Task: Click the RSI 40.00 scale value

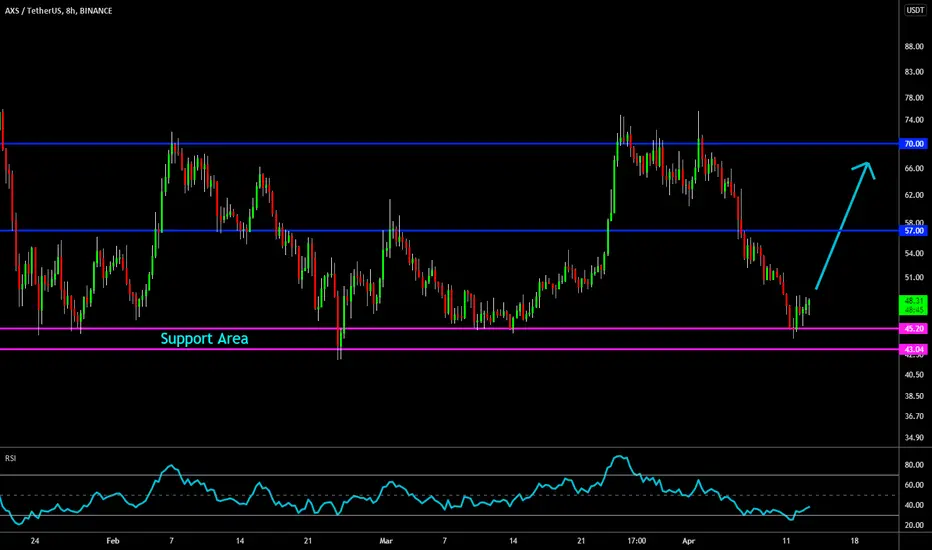Action: pos(914,505)
